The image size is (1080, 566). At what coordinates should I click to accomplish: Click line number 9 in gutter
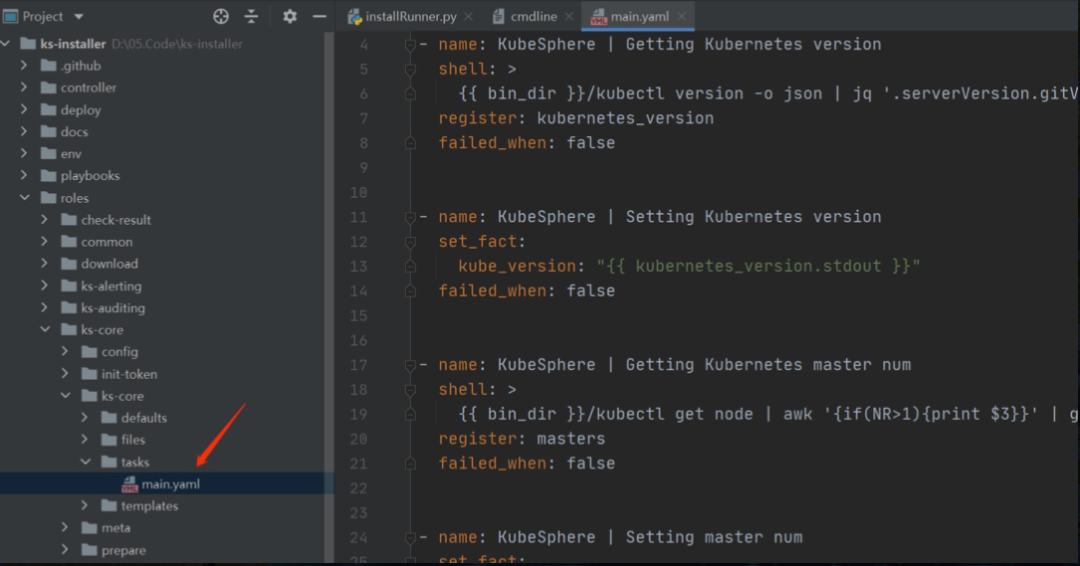364,168
